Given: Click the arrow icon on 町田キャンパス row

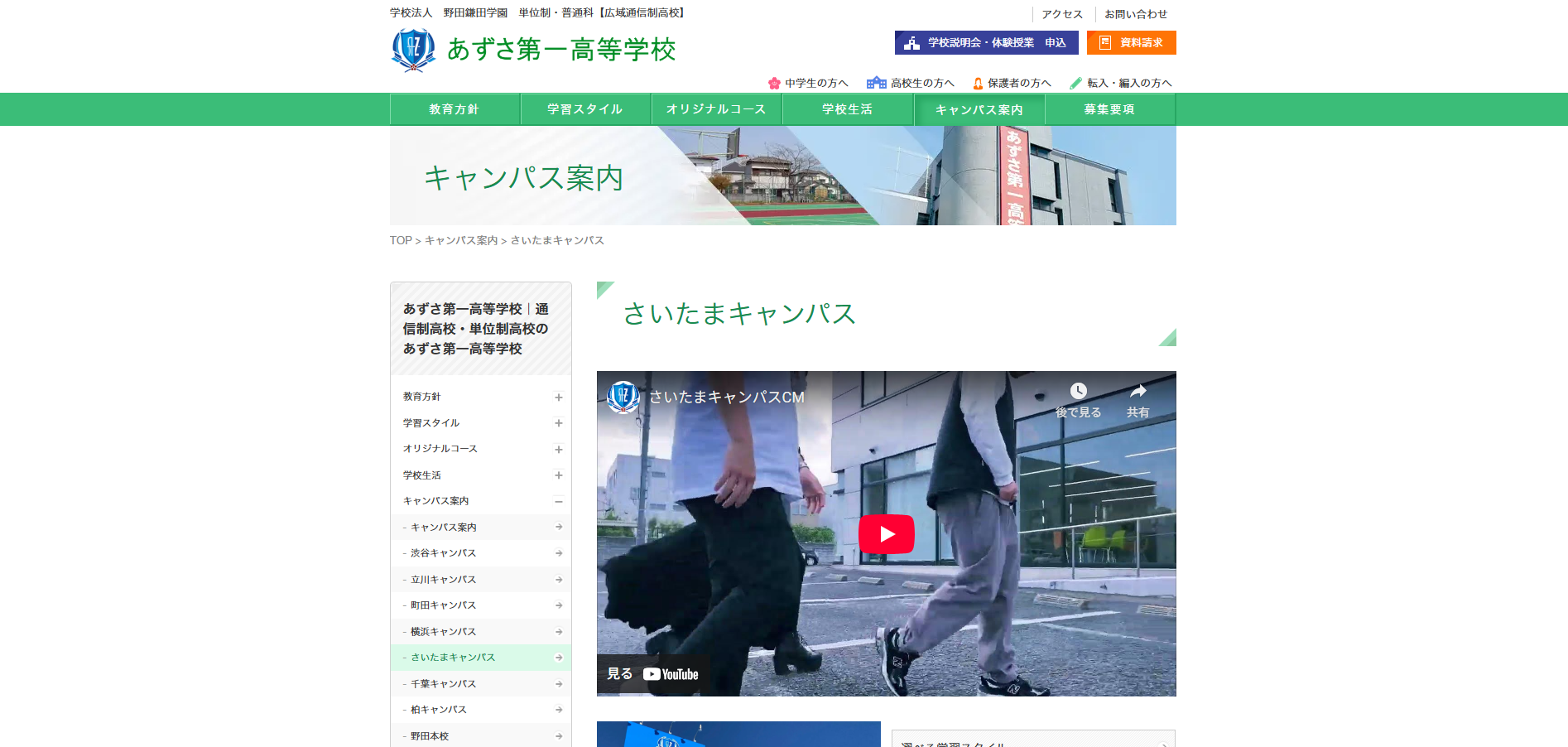Looking at the screenshot, I should [x=559, y=605].
